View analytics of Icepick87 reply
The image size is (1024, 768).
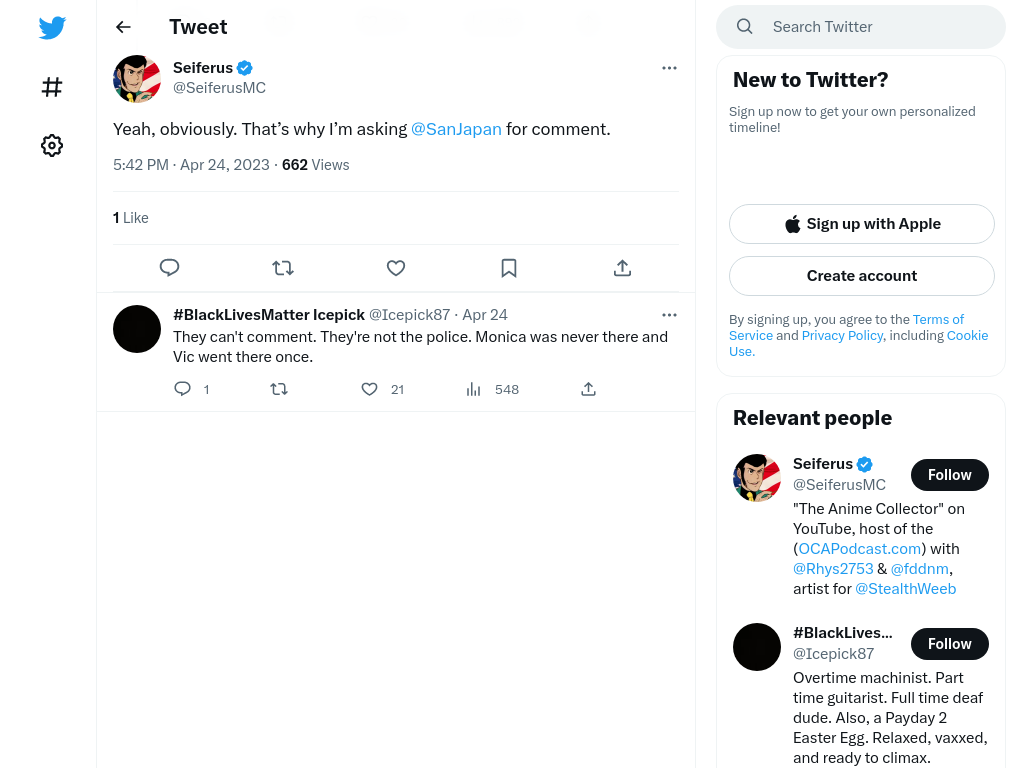(473, 389)
